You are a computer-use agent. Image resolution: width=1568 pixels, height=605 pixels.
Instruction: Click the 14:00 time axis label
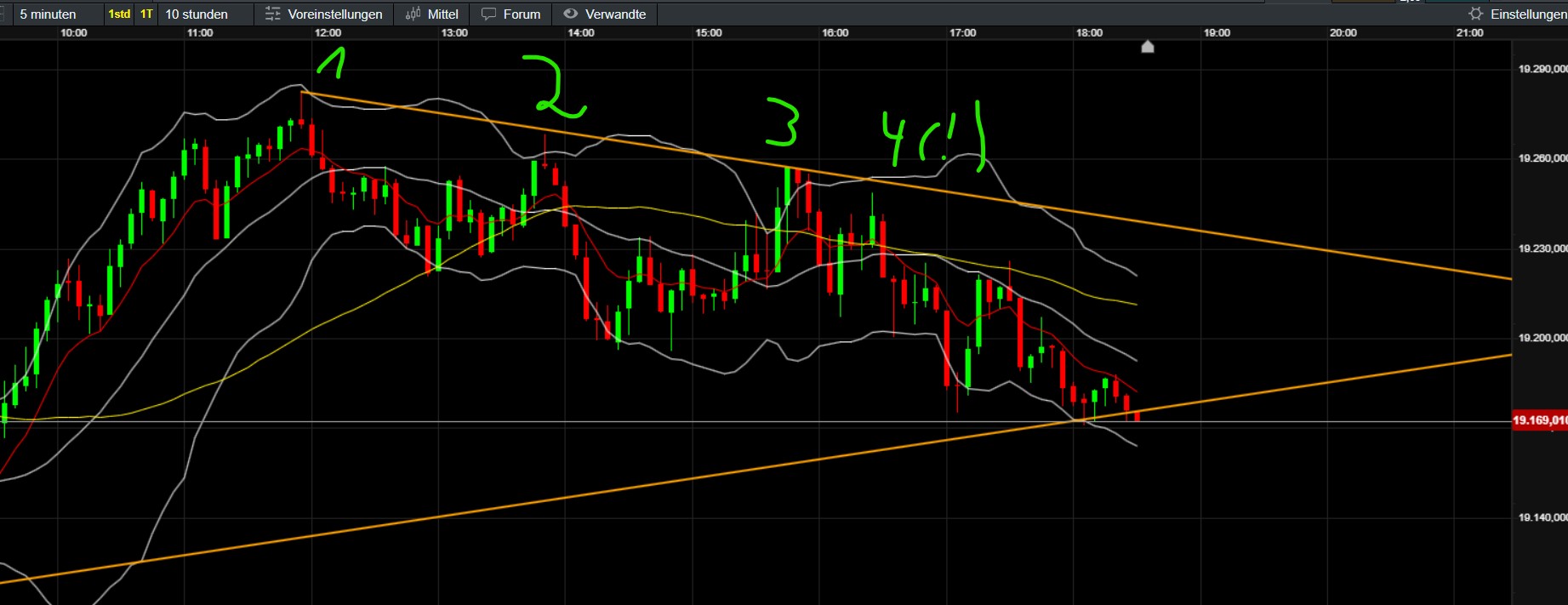[581, 33]
